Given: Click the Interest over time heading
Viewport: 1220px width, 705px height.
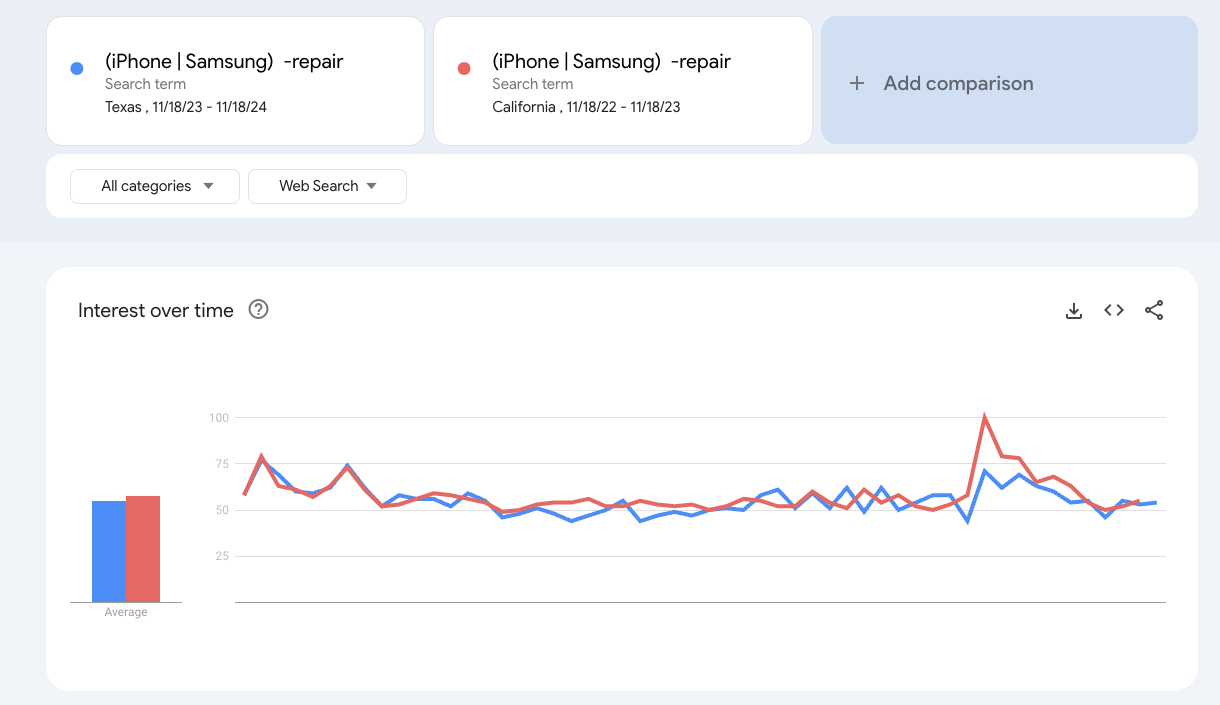Looking at the screenshot, I should [x=155, y=310].
